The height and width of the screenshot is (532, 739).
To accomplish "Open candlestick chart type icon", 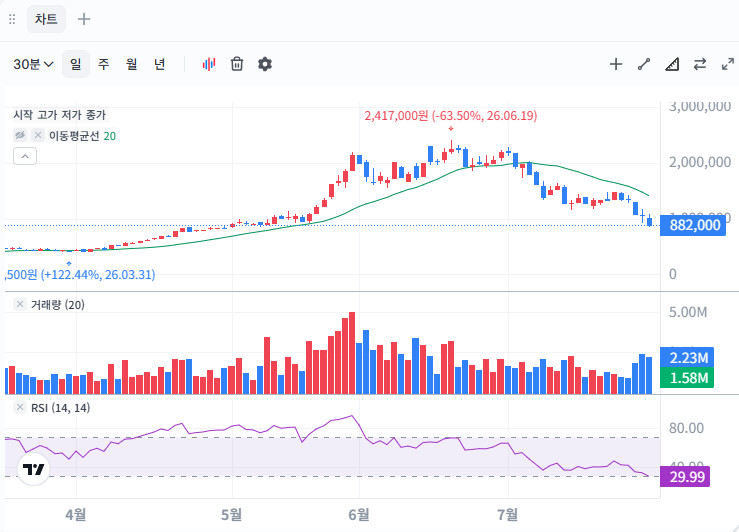I will pos(209,64).
